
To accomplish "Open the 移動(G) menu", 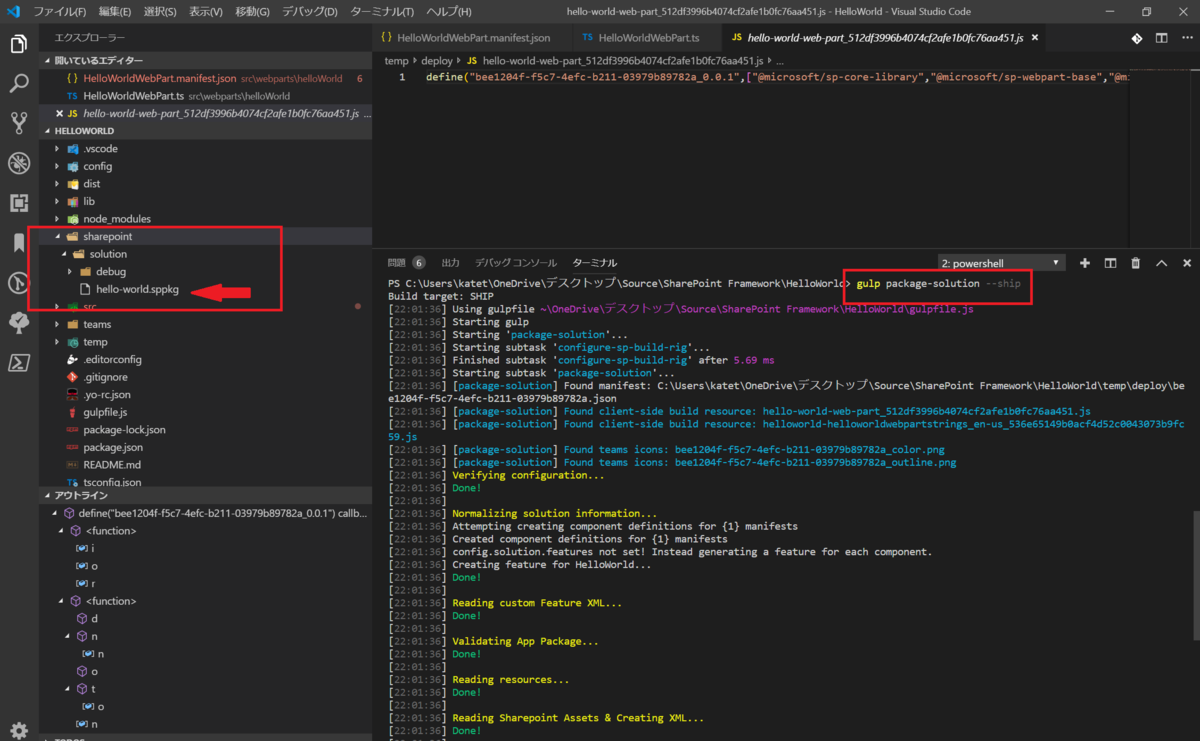I will pos(252,12).
